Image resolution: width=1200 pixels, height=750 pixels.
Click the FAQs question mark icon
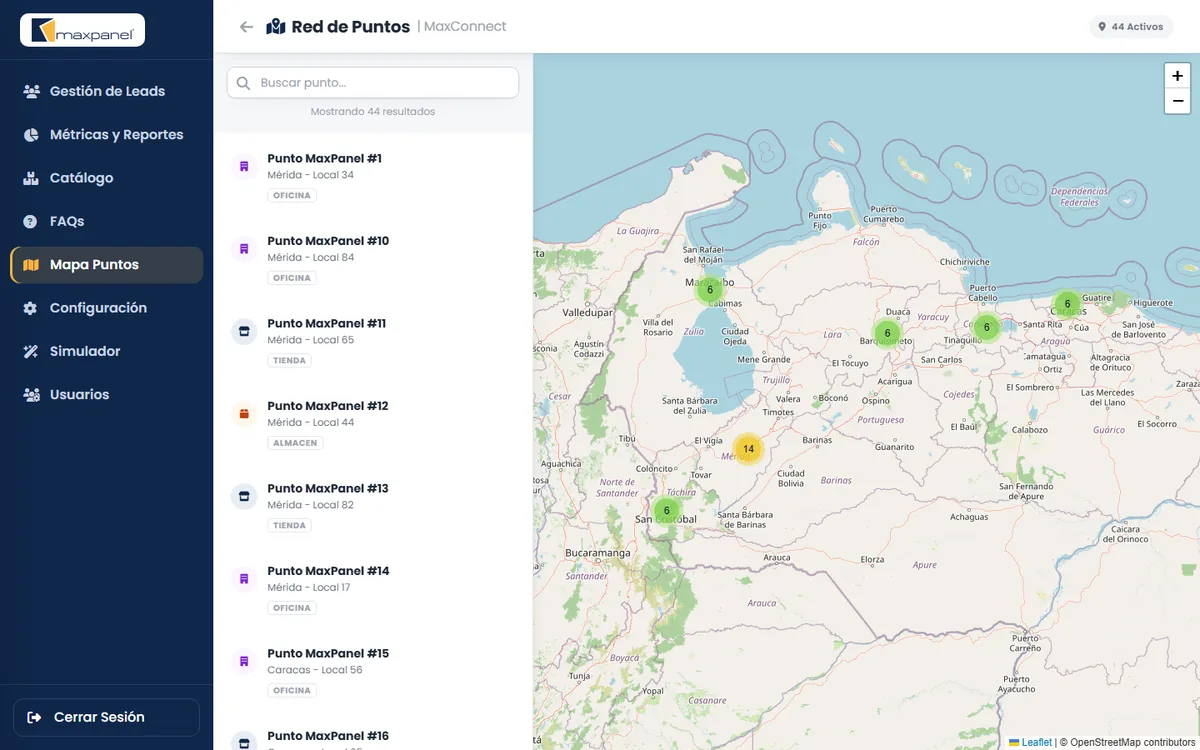tap(31, 221)
